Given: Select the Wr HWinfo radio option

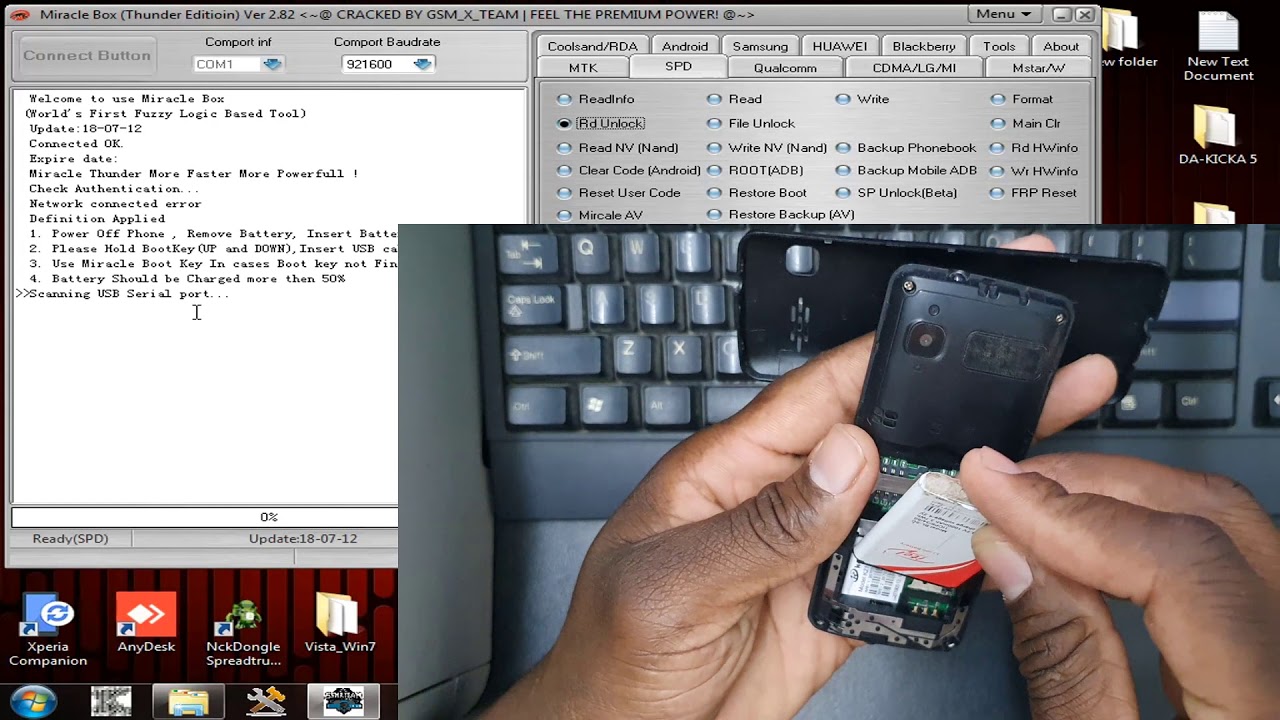Looking at the screenshot, I should pyautogui.click(x=1035, y=171).
